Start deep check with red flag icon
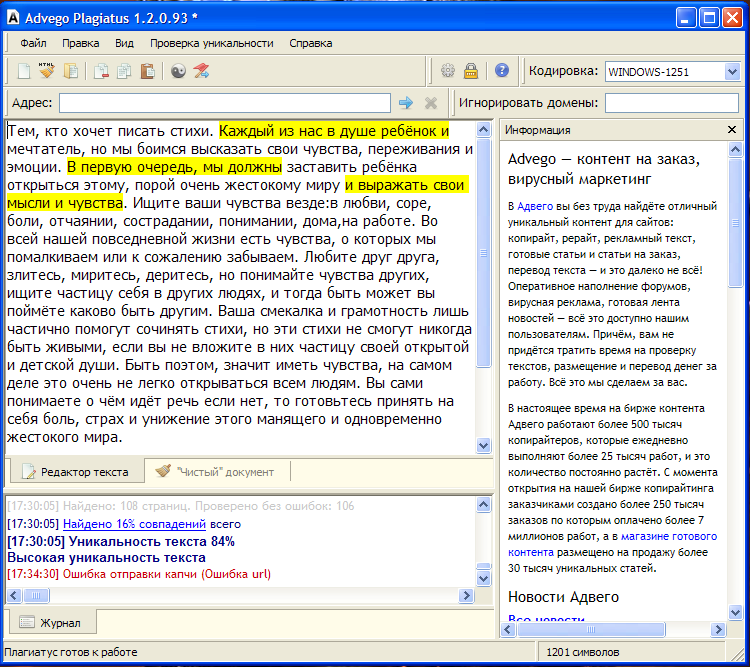The image size is (750, 667). coord(201,71)
